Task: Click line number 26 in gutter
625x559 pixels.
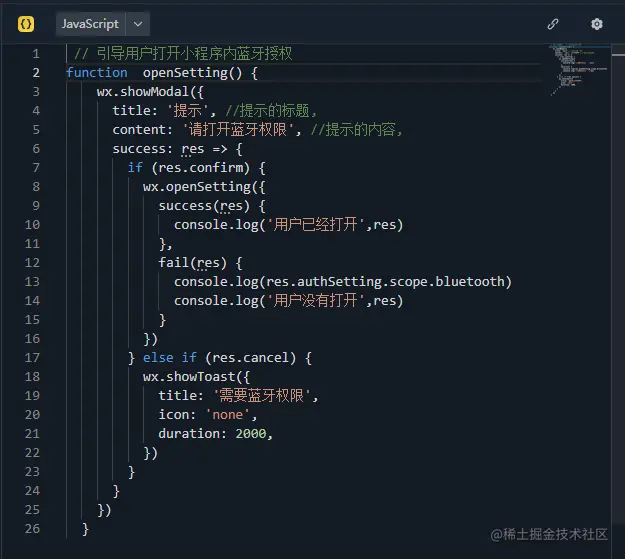Action: (32, 528)
